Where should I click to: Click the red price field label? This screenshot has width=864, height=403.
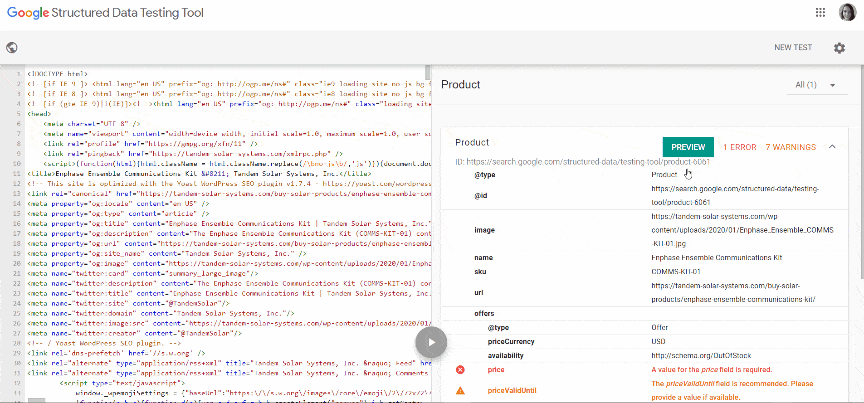(x=496, y=369)
